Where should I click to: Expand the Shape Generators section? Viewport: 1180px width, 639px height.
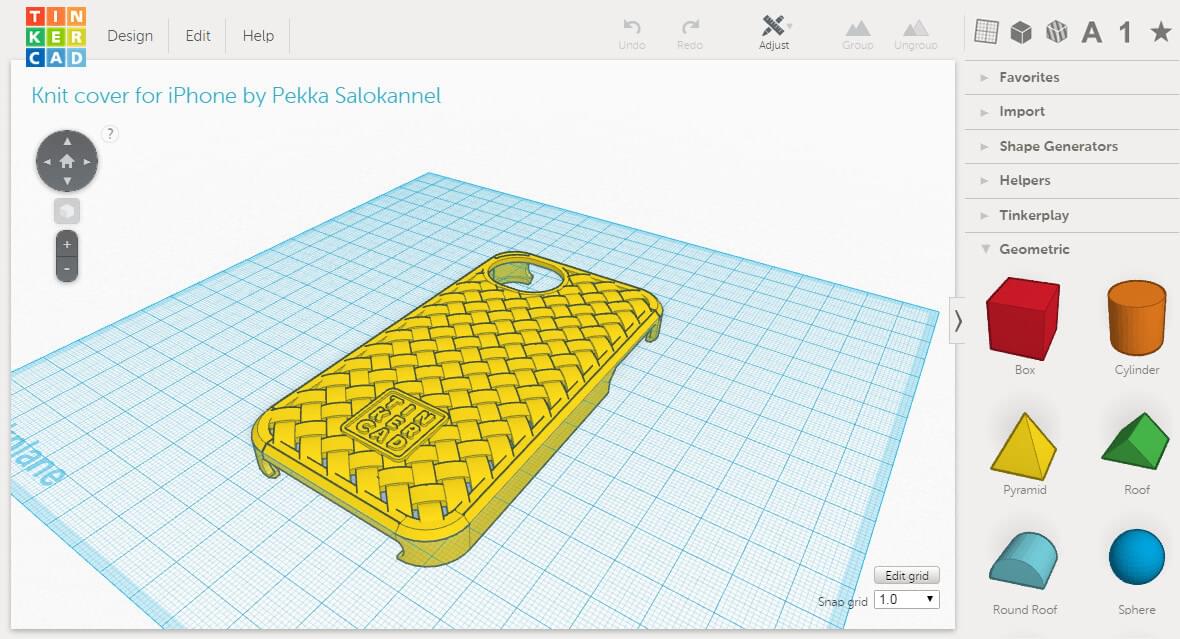pos(1058,146)
